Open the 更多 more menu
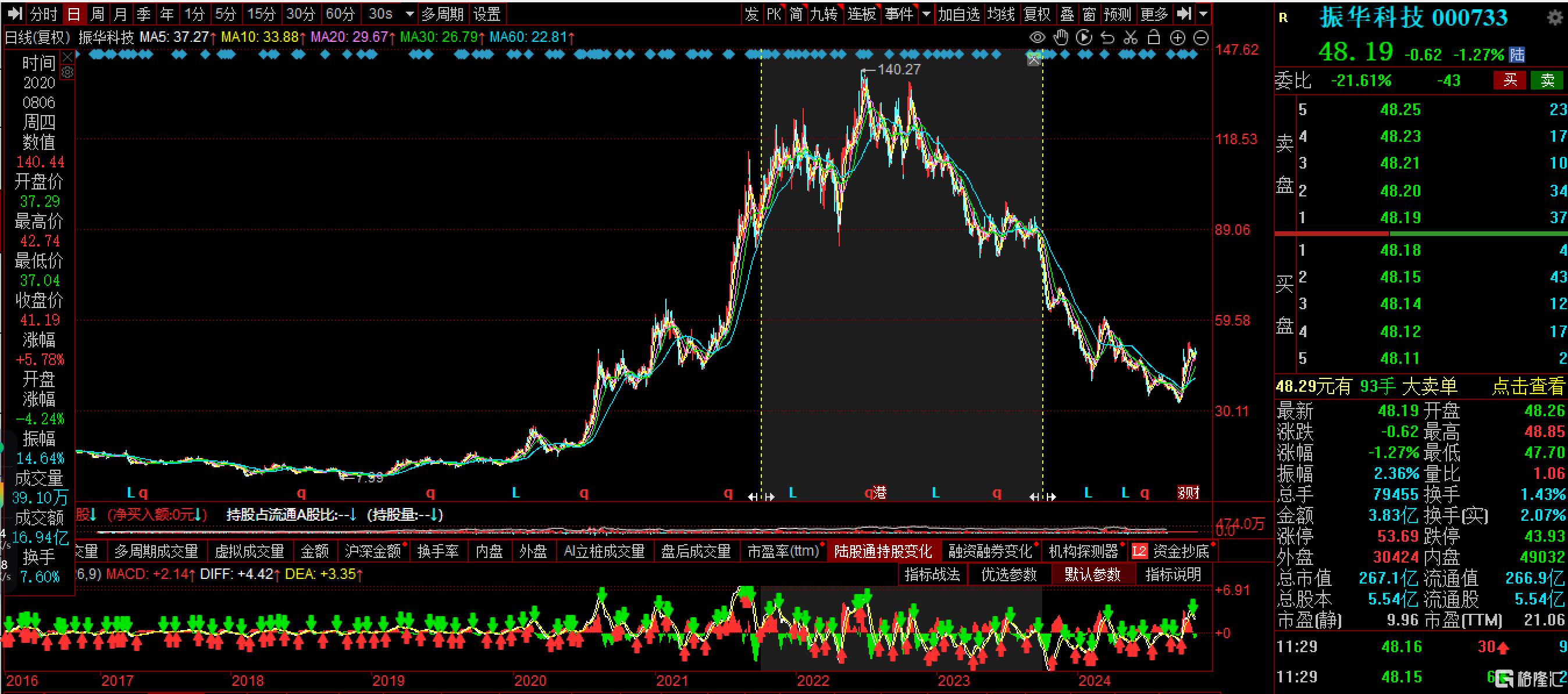The width and height of the screenshot is (1568, 694). pos(1154,13)
